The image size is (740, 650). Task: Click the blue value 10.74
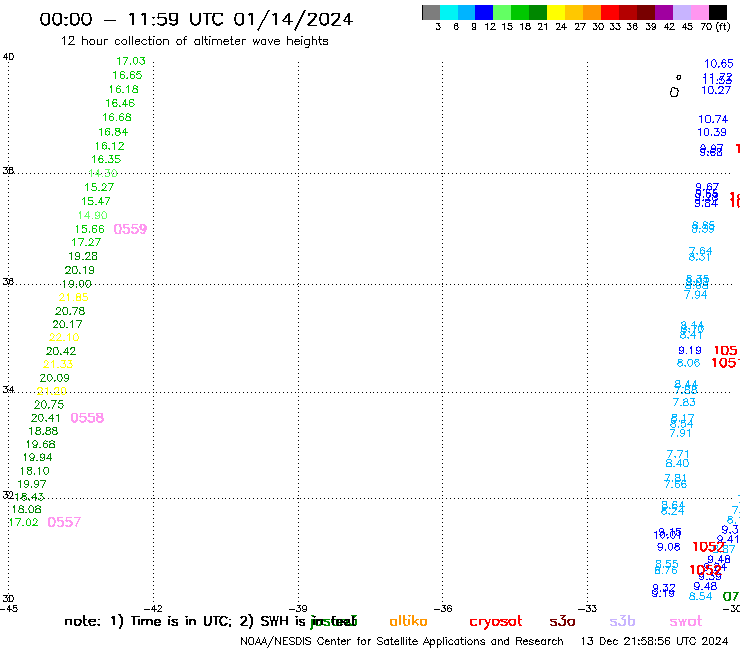click(713, 119)
